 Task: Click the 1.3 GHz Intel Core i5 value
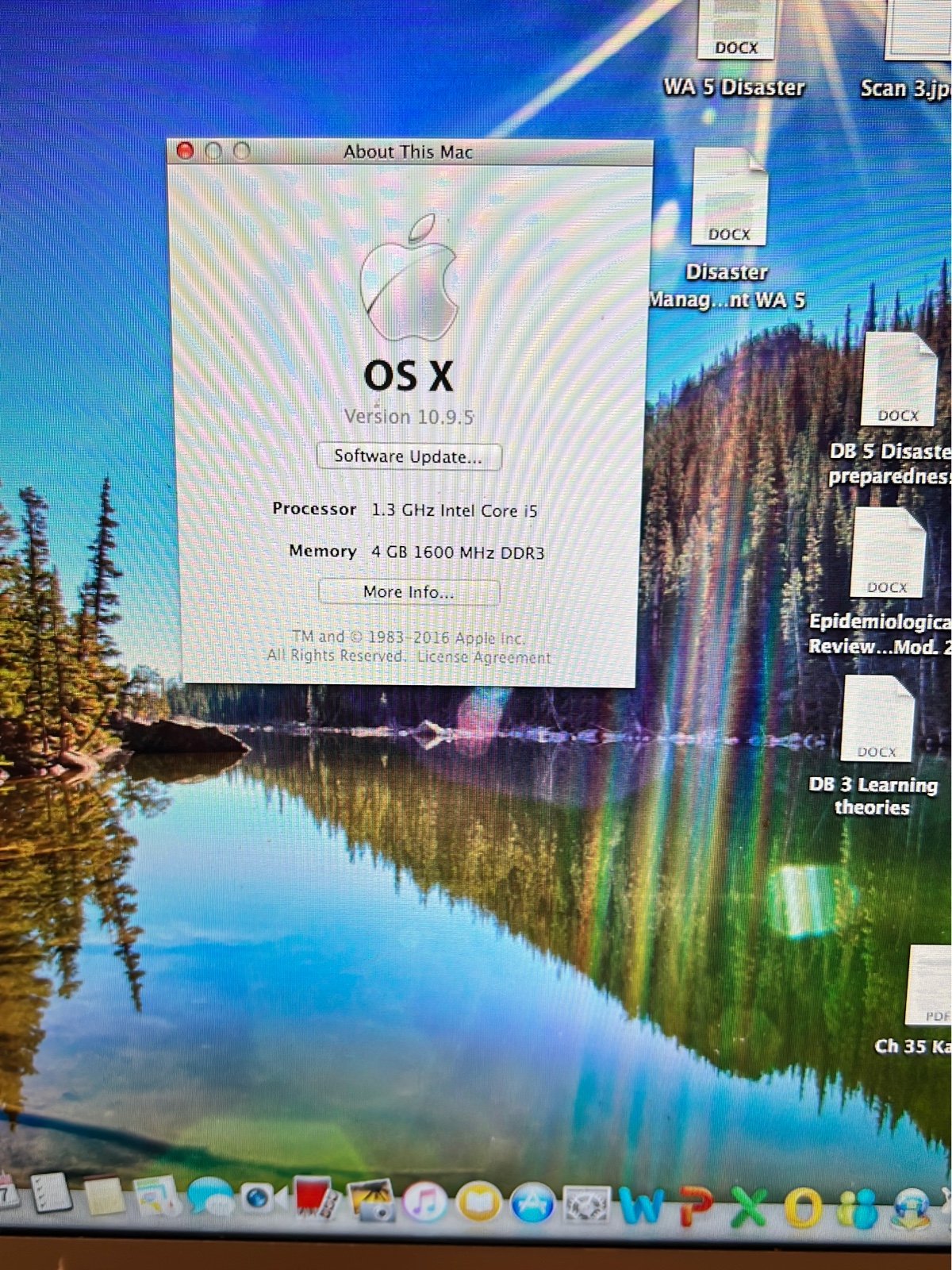click(455, 510)
